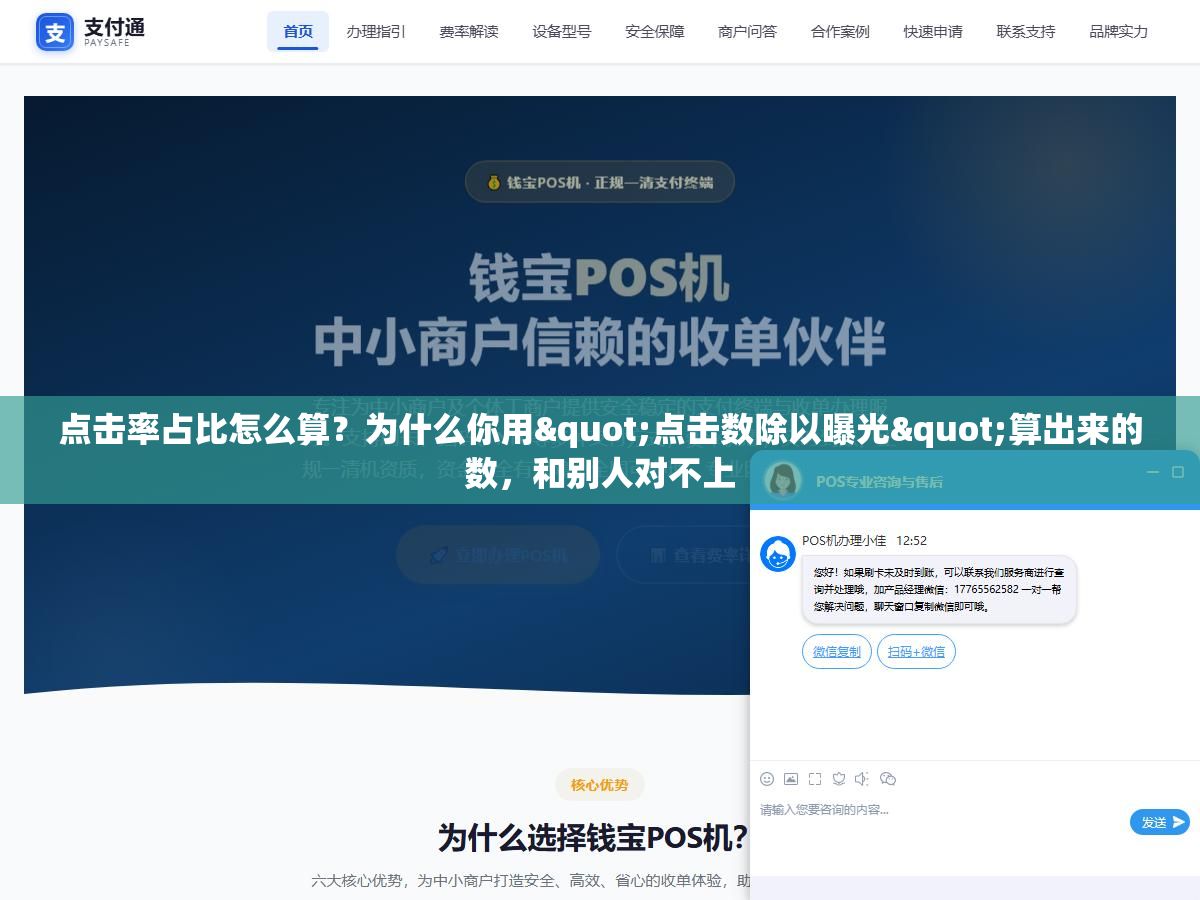Go to the 快速申请 page
This screenshot has width=1200, height=900.
coord(933,32)
